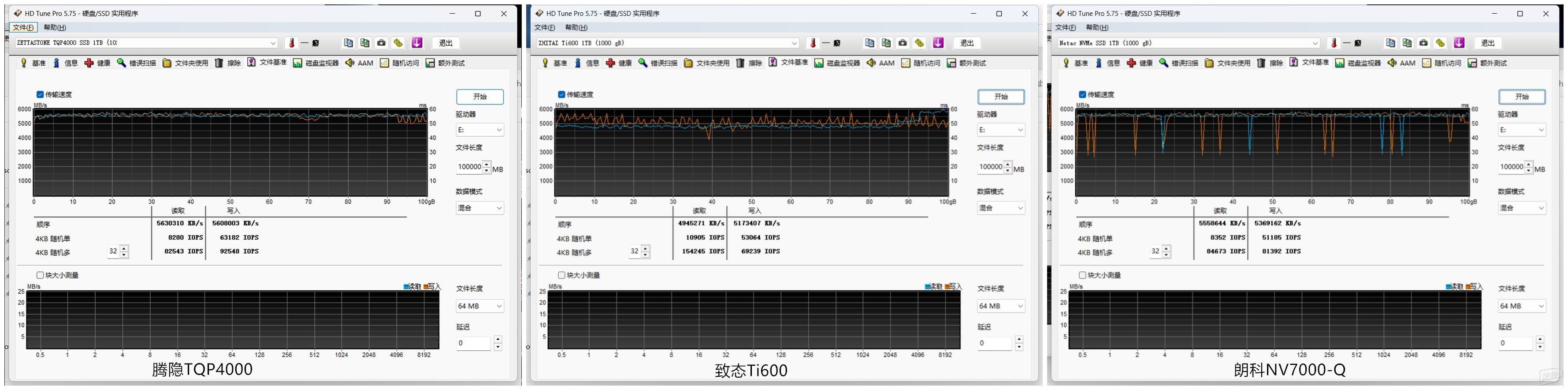This screenshot has width=1568, height=390.
Task: Expand 数据模式 混合 dropdown in Netac window
Action: [1522, 208]
